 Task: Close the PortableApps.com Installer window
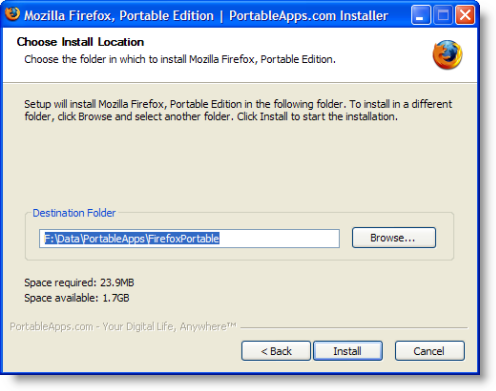465,15
